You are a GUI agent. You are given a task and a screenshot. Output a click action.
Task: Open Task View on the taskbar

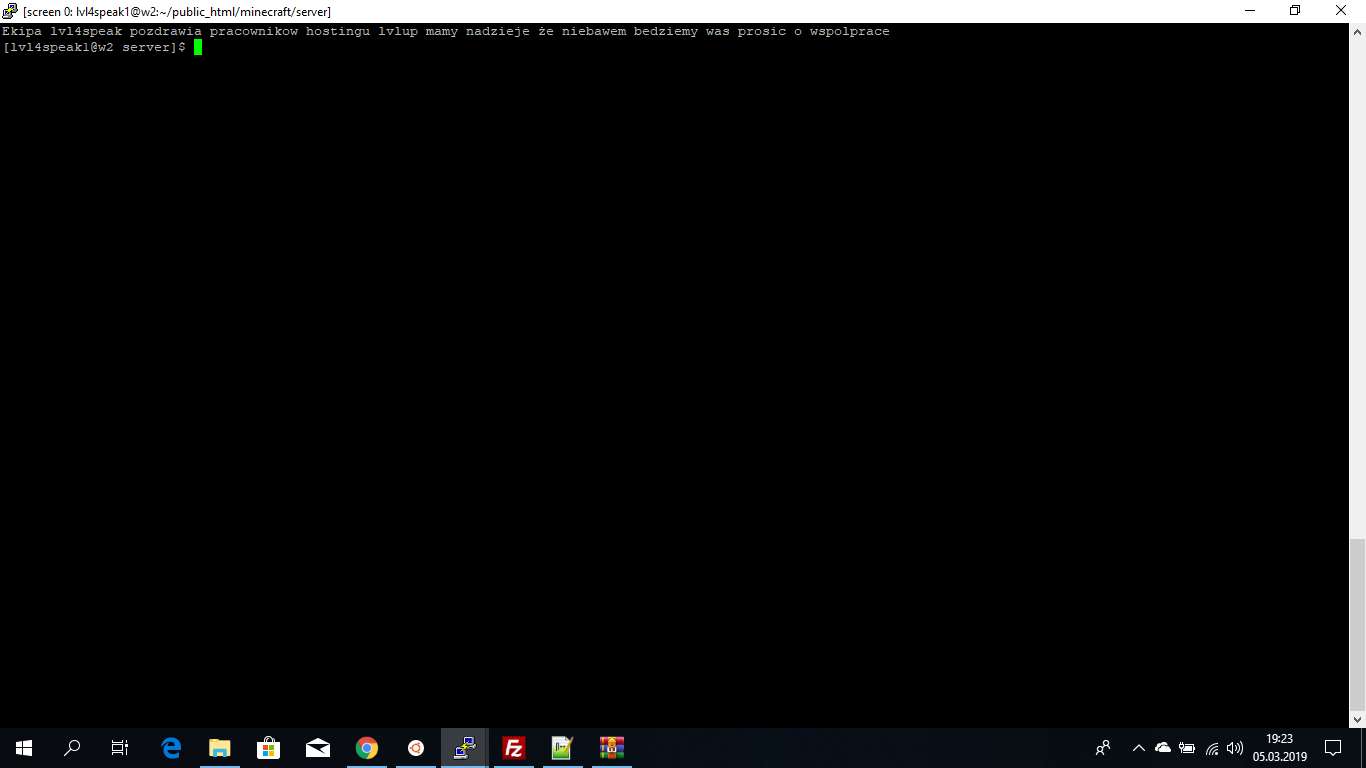[120, 748]
